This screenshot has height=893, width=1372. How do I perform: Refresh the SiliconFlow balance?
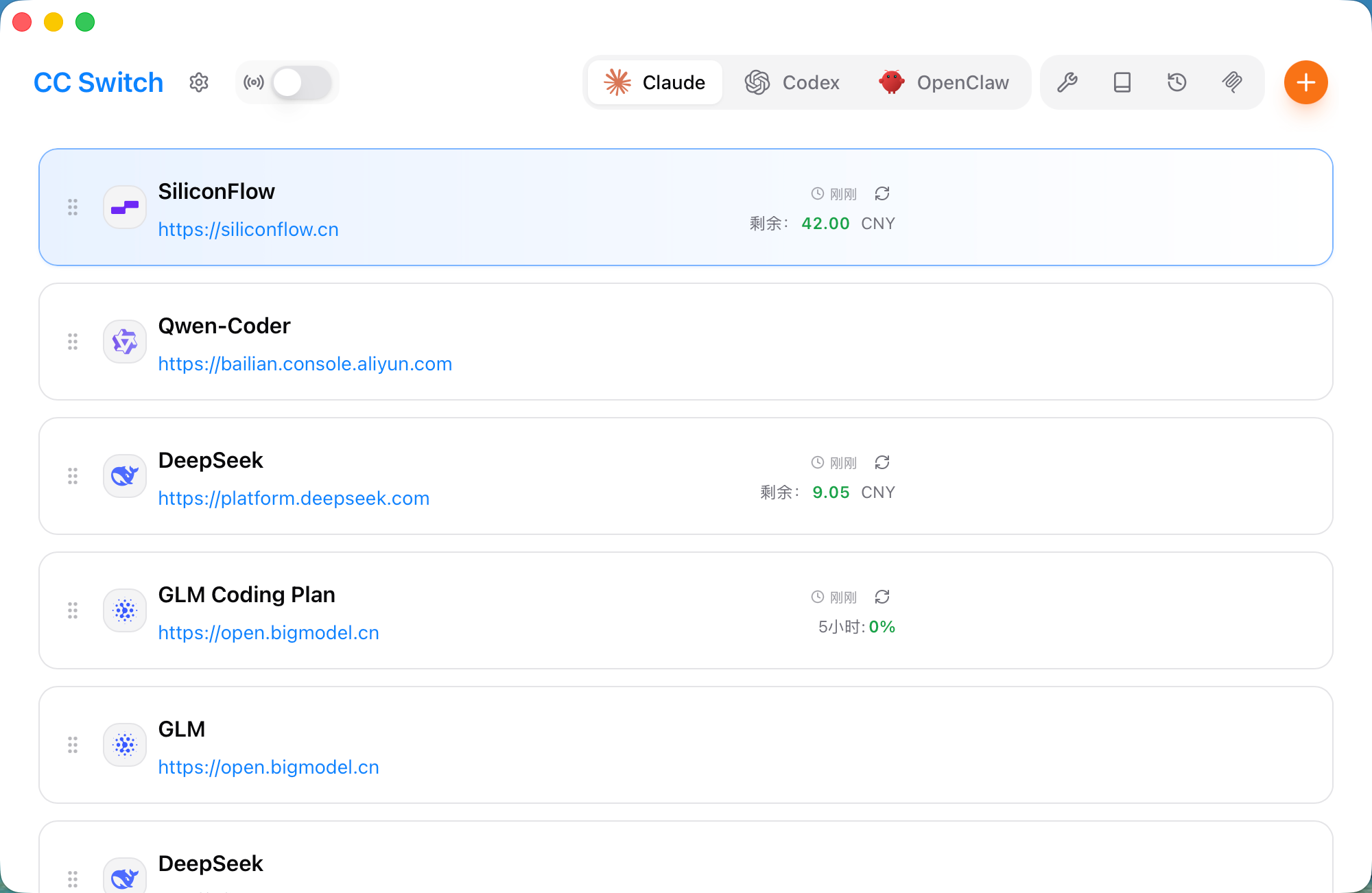[x=882, y=193]
